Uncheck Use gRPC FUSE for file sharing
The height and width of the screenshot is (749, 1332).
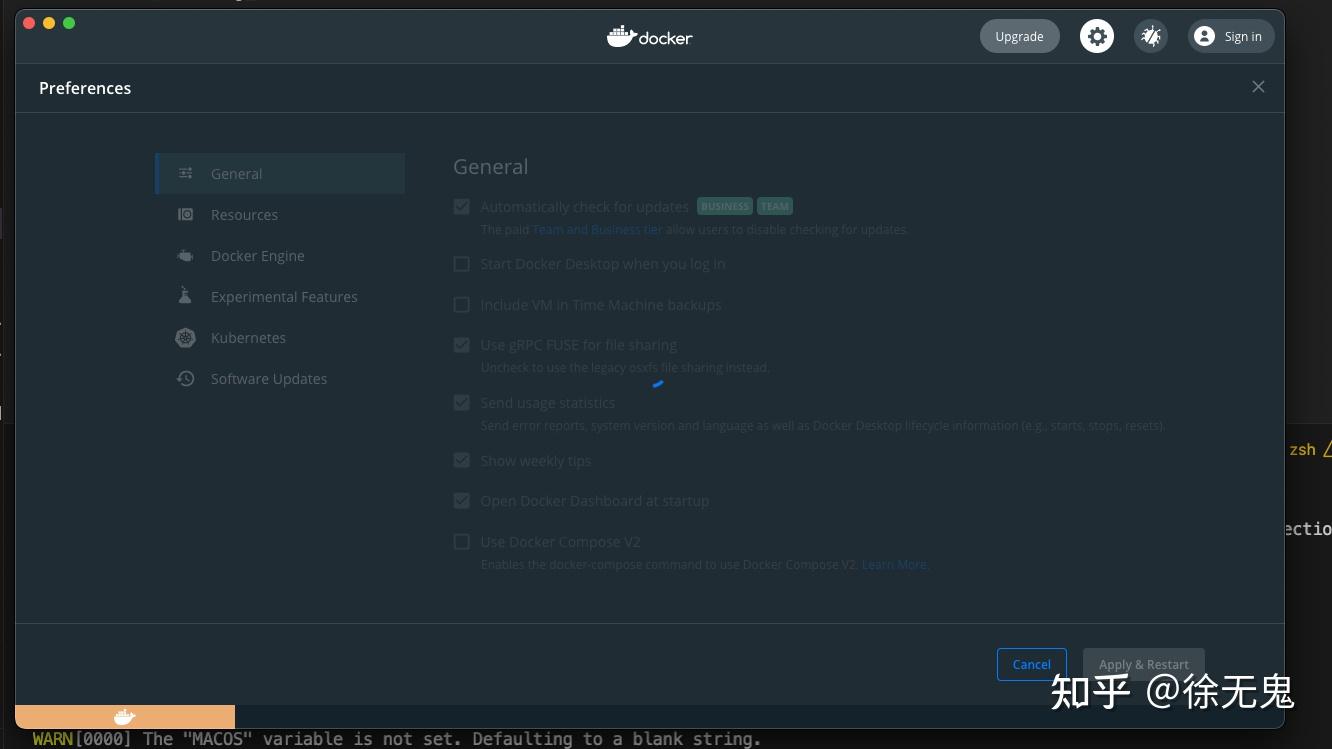(x=462, y=345)
